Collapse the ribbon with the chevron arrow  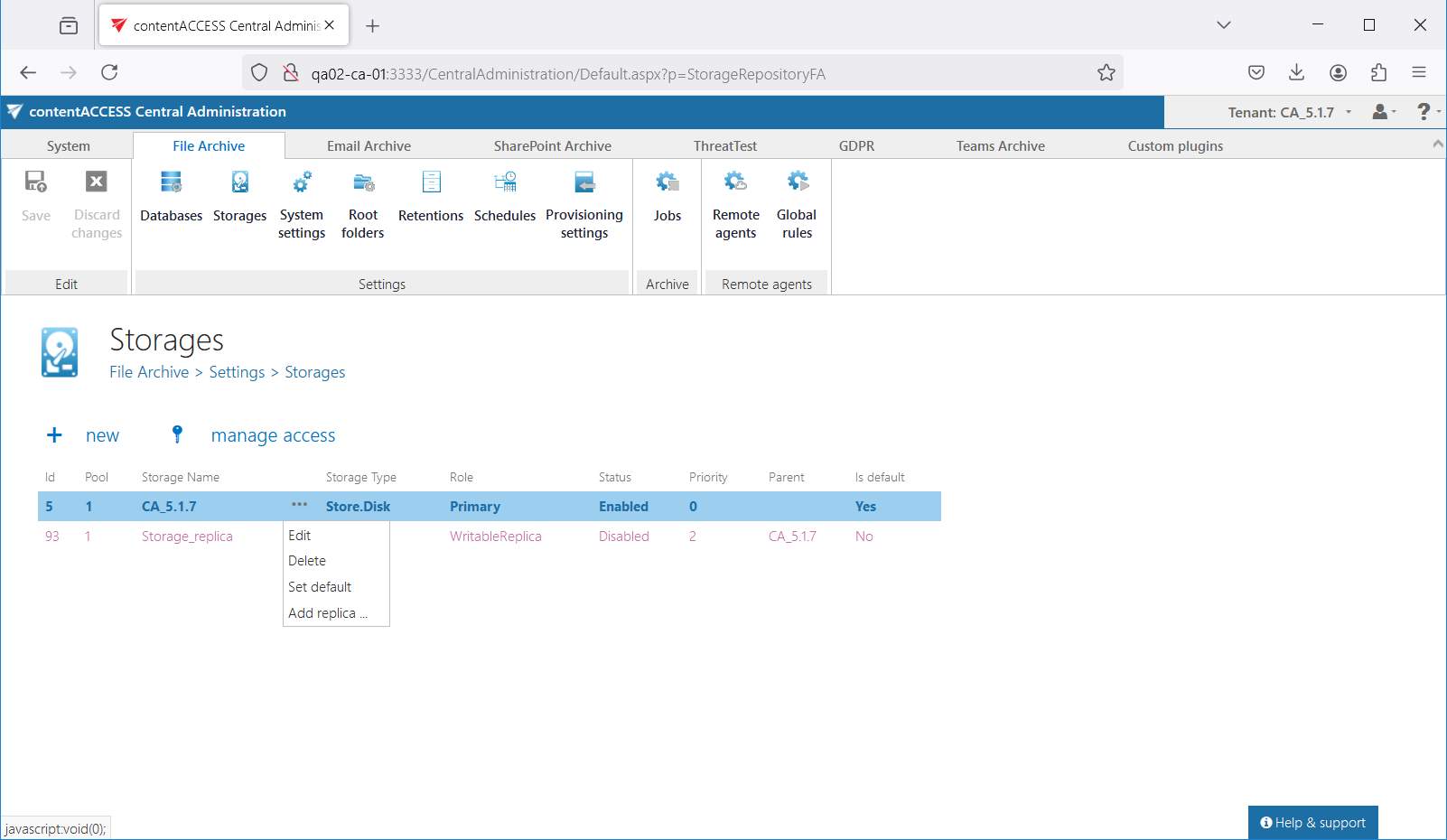(x=1437, y=145)
